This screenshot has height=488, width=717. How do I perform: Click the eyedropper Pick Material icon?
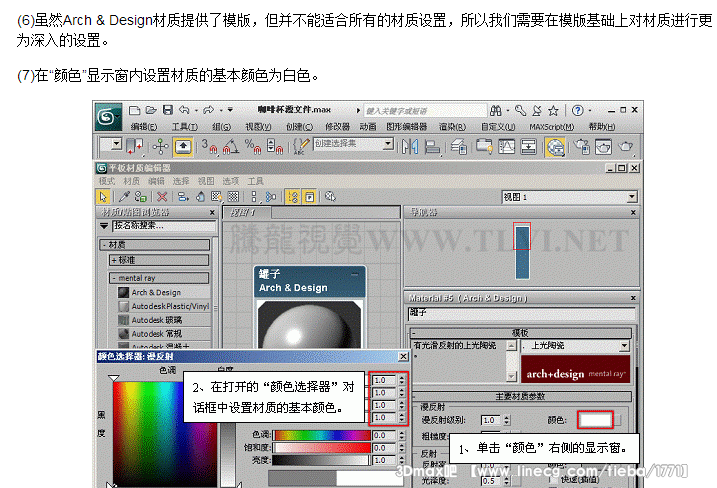pyautogui.click(x=124, y=197)
